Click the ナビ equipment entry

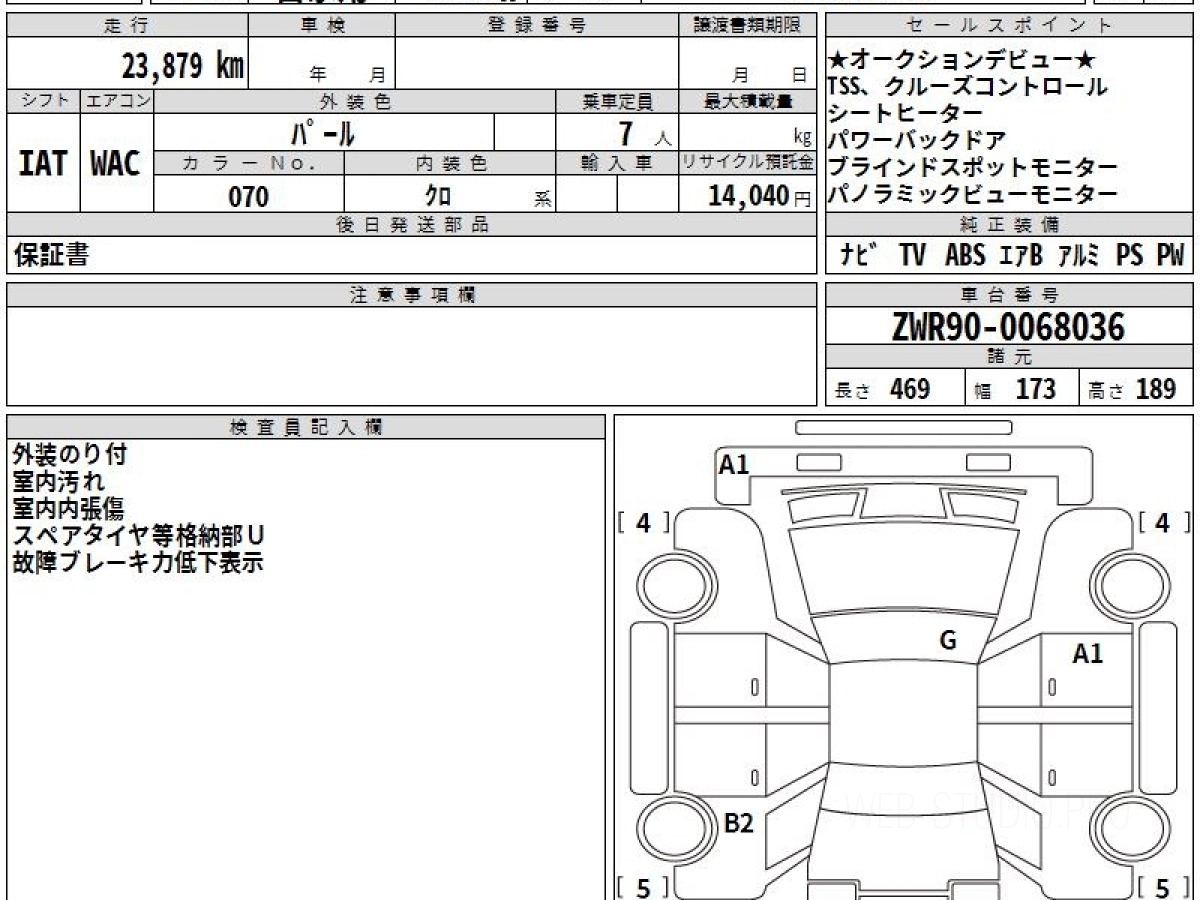coord(859,256)
